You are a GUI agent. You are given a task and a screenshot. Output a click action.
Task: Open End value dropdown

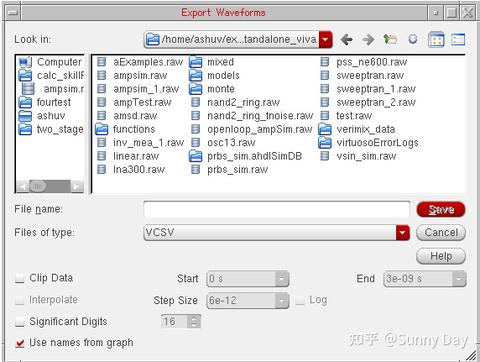[459, 279]
